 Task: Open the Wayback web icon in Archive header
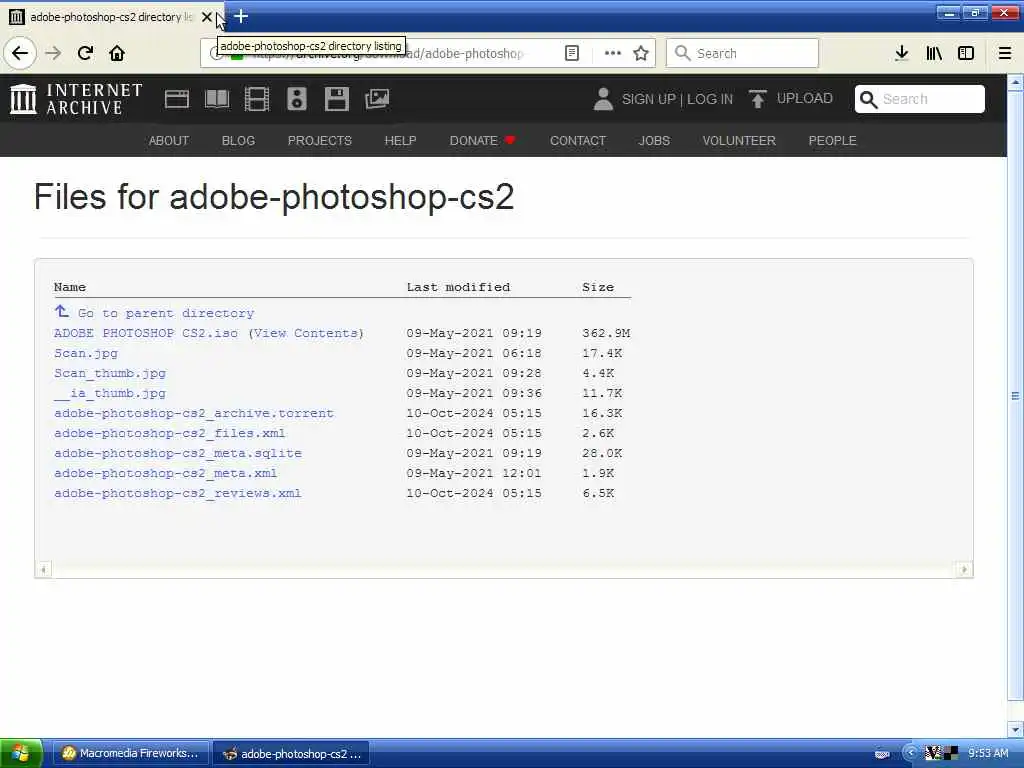pos(176,99)
